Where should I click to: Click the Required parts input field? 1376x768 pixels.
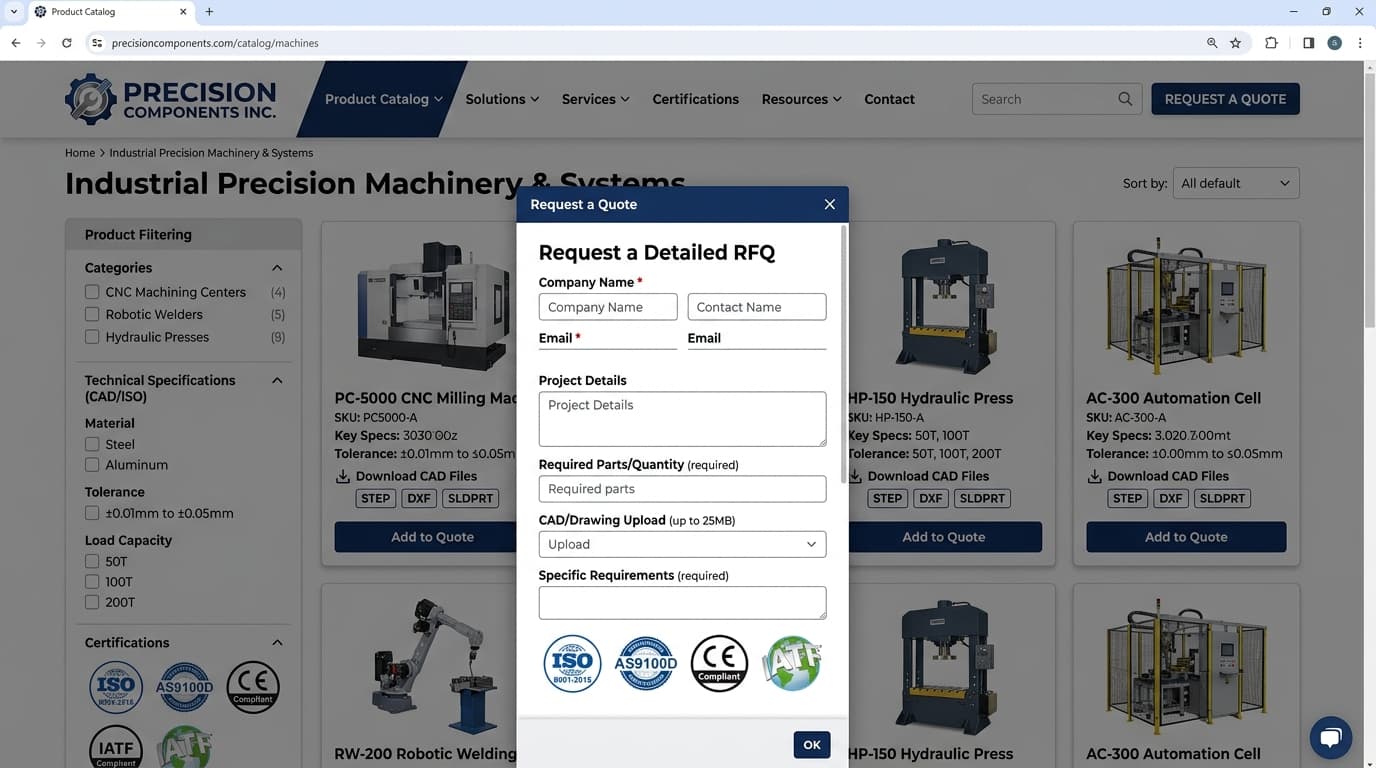(x=682, y=489)
